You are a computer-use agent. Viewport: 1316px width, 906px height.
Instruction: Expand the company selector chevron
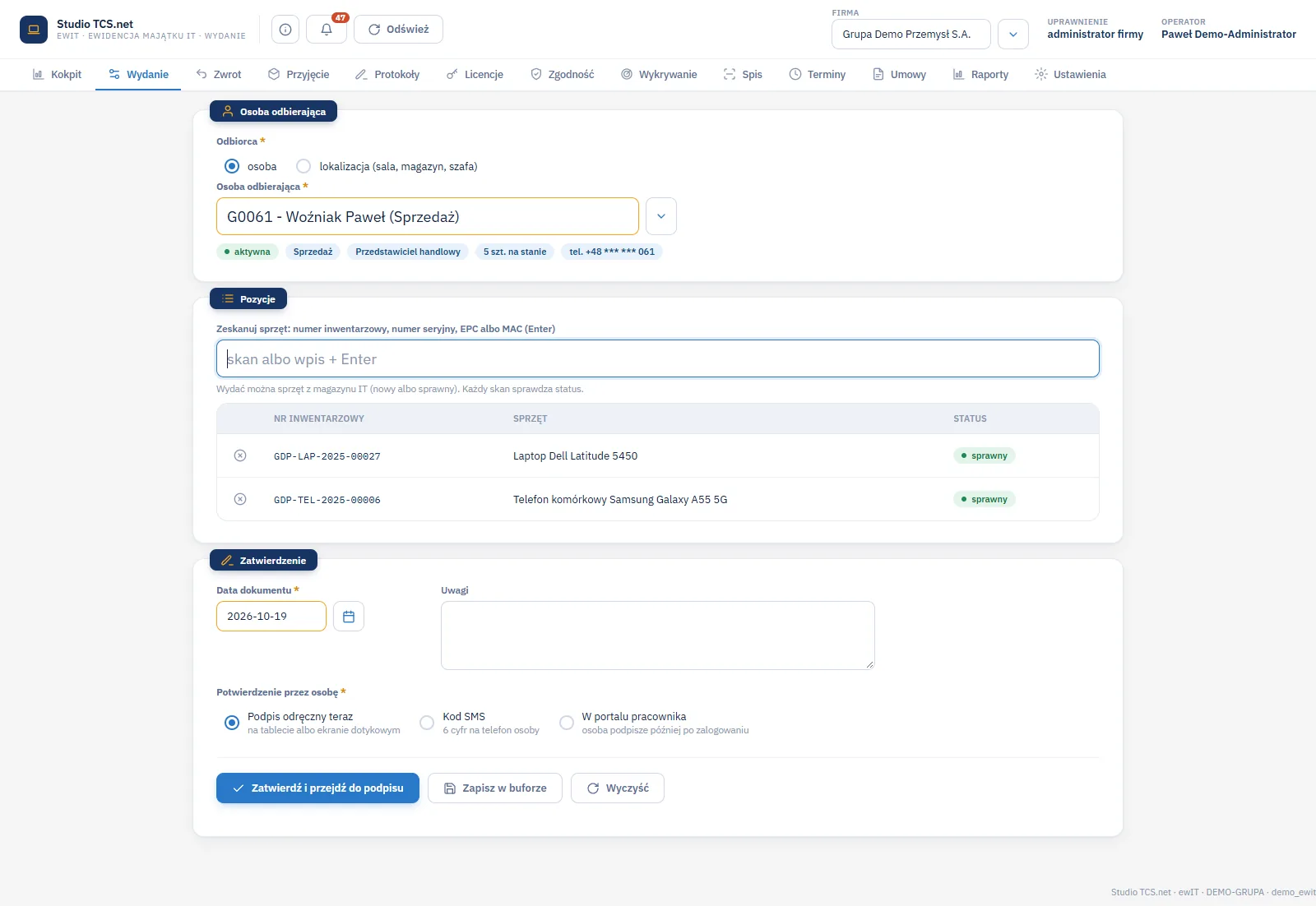[x=1013, y=35]
